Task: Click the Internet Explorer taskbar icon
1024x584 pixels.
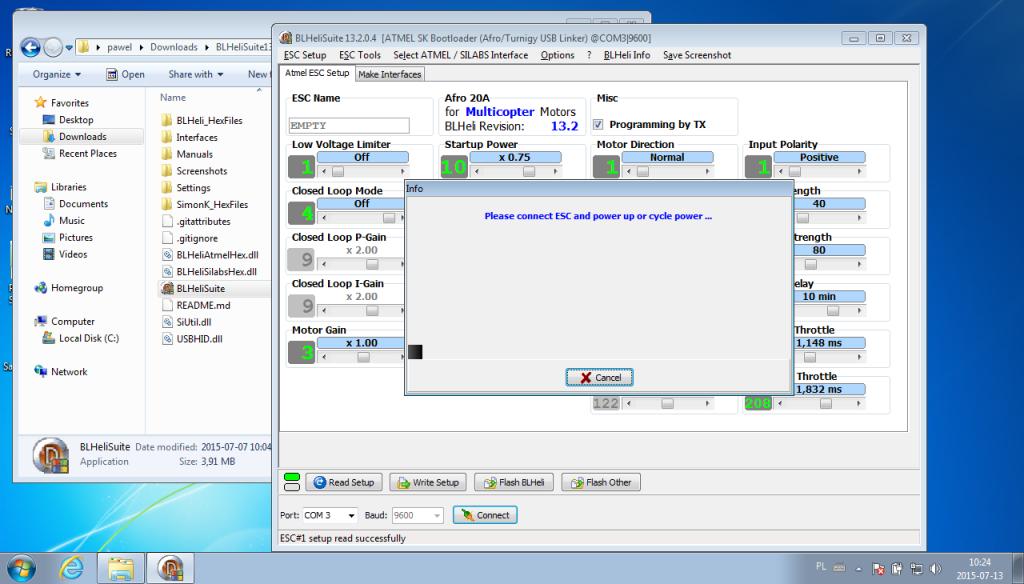Action: coord(71,568)
